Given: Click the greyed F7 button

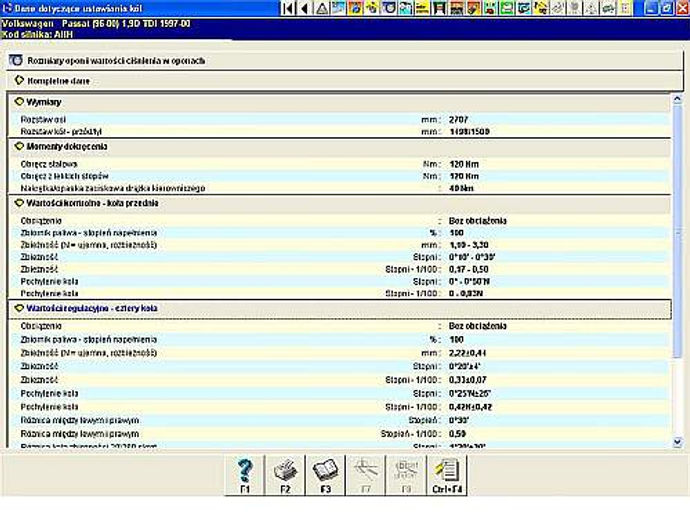Looking at the screenshot, I should point(365,475).
